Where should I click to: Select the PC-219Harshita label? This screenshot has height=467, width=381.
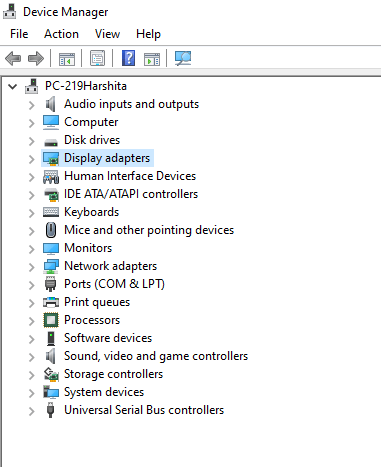[x=86, y=86]
